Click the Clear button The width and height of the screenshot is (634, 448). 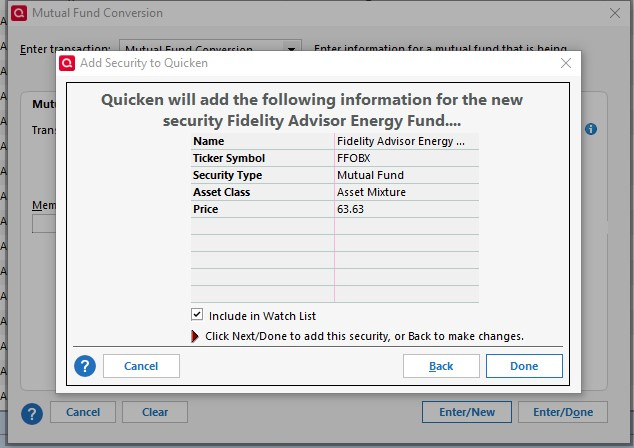155,412
